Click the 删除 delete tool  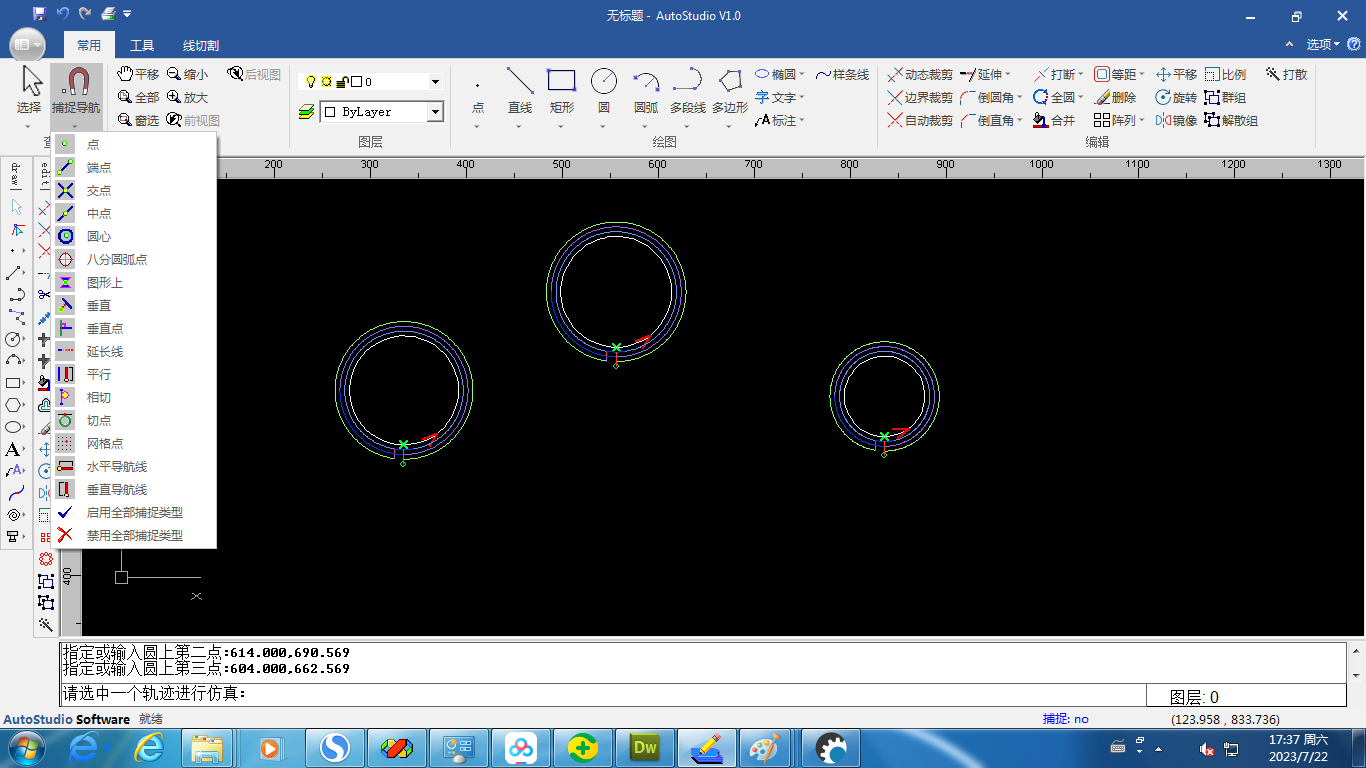(1115, 97)
